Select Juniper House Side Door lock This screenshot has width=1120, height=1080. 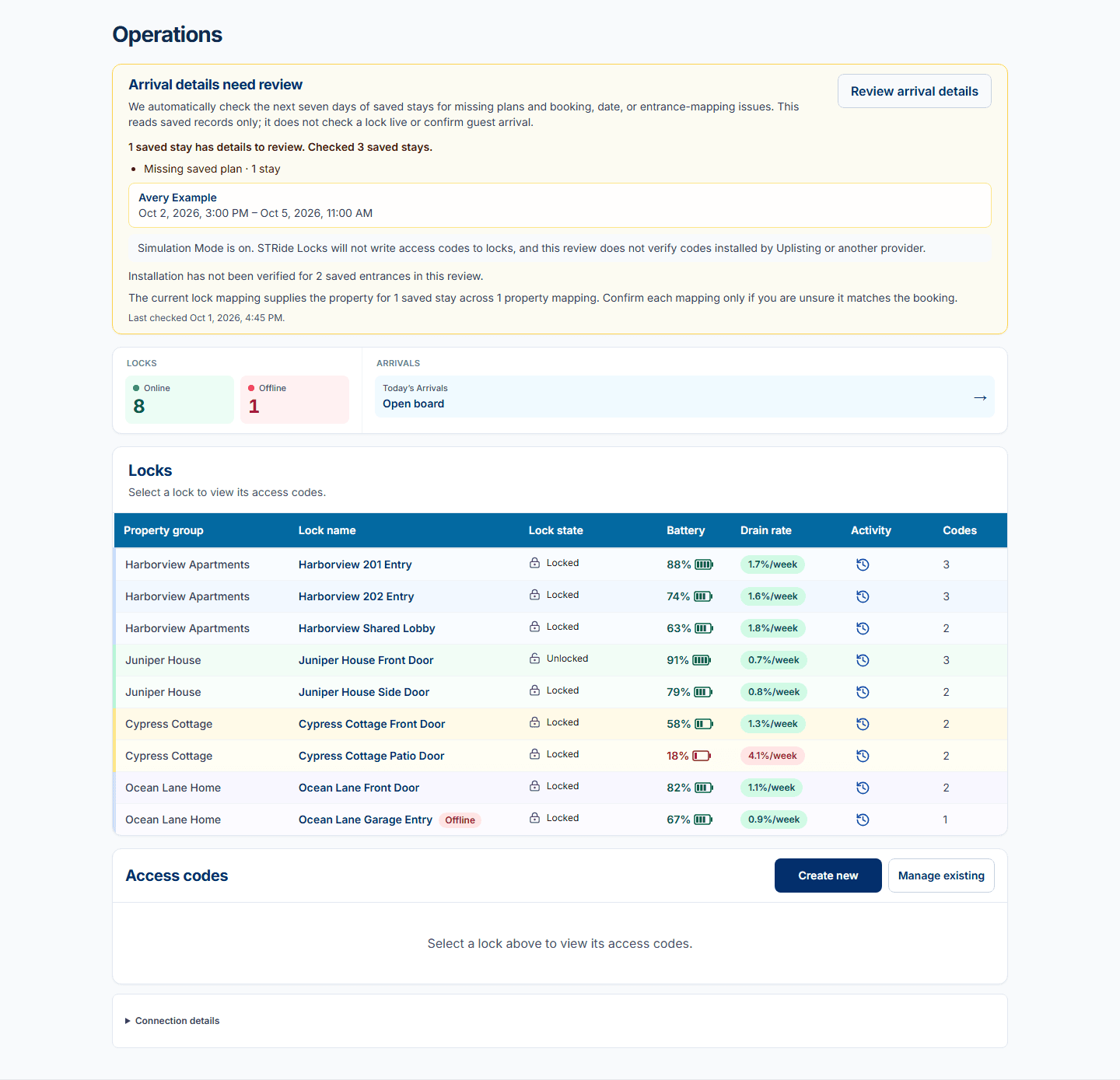pos(363,692)
